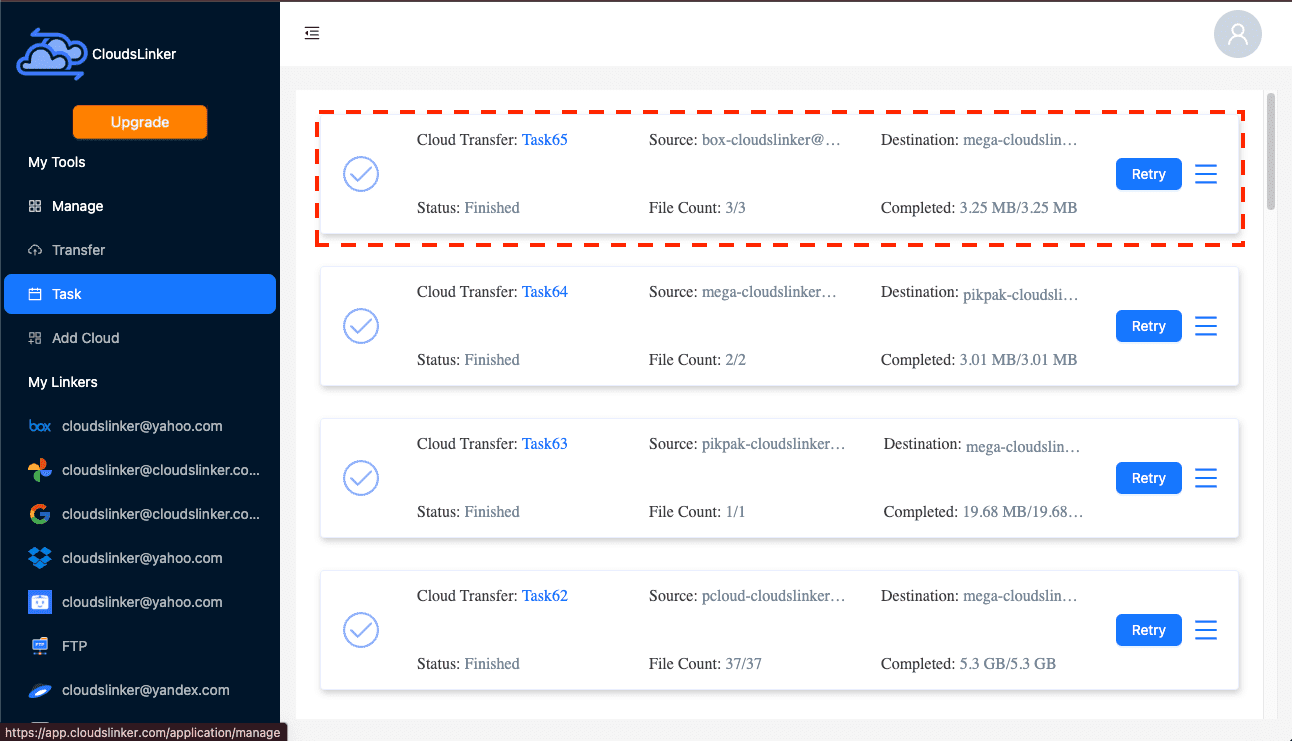Click the Manage grid icon
Image resolution: width=1292 pixels, height=741 pixels.
pos(35,206)
